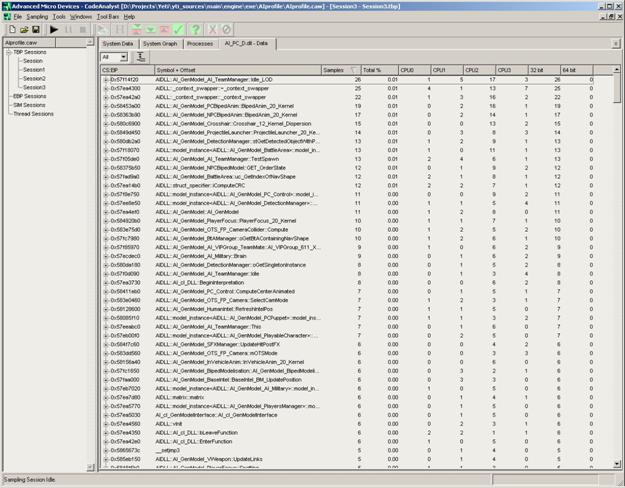Click the New file toolbar icon
Image resolution: width=625 pixels, height=488 pixels.
pos(8,30)
